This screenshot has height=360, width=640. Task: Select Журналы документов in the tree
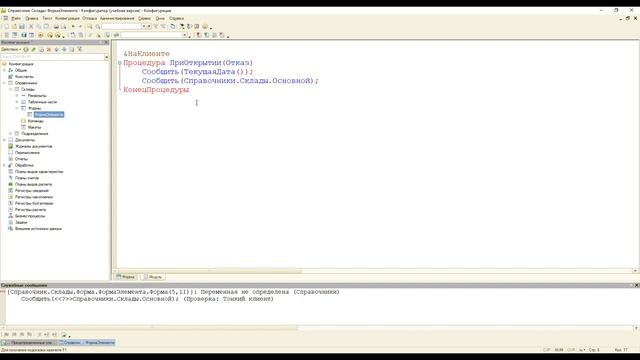coord(33,146)
